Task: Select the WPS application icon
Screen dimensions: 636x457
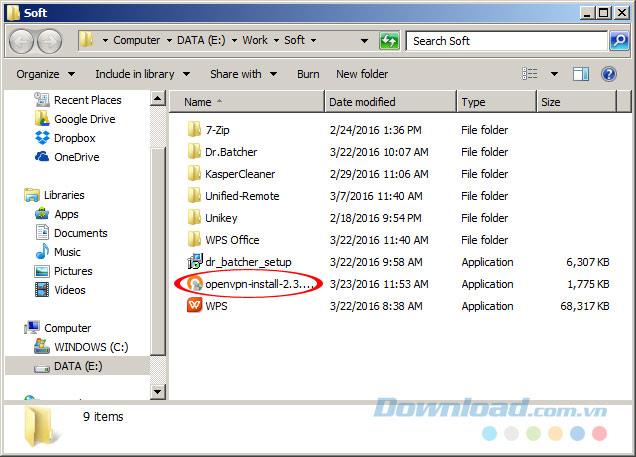Action: coord(194,306)
